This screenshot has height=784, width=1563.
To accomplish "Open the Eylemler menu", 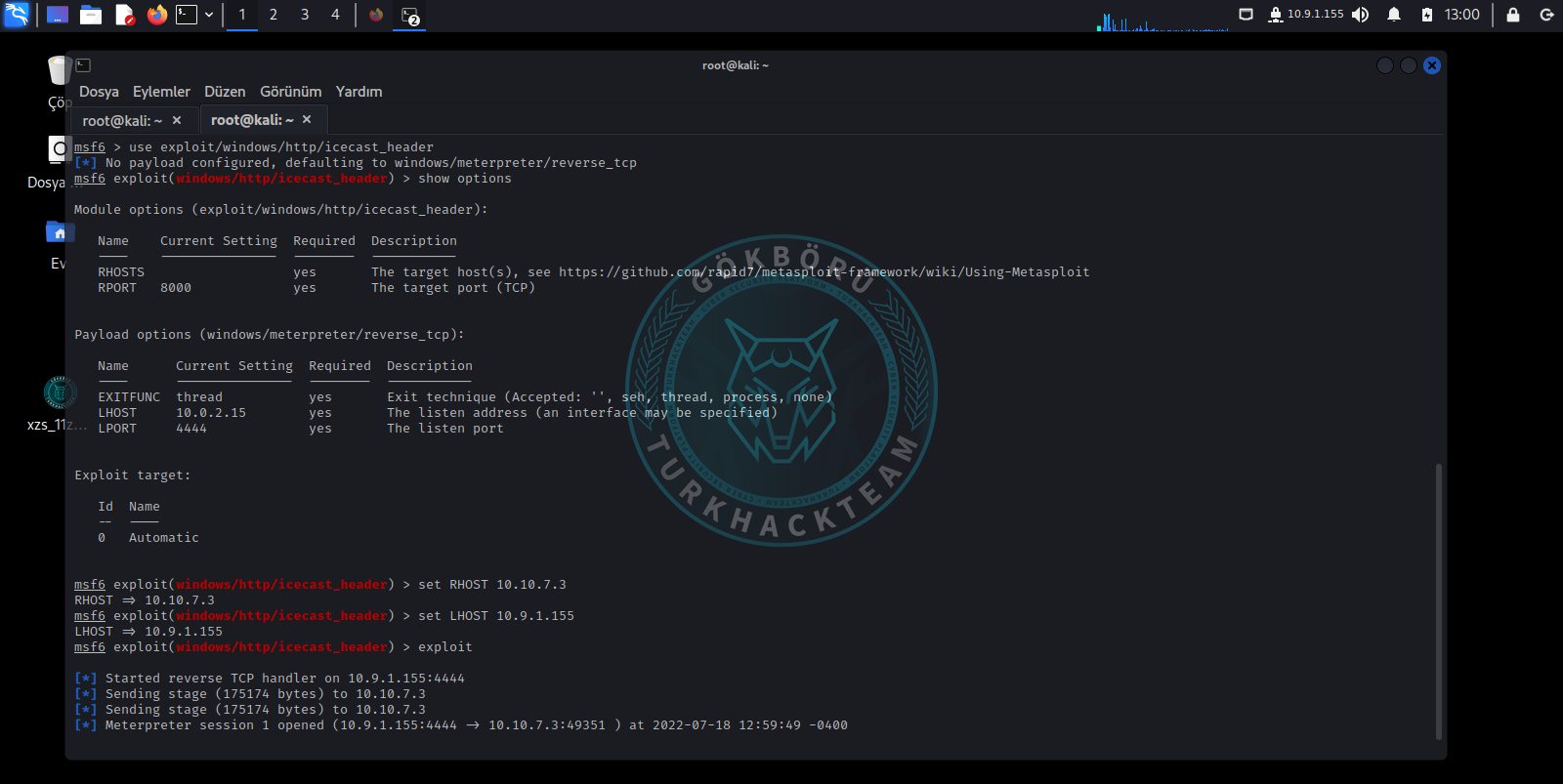I will click(x=161, y=92).
